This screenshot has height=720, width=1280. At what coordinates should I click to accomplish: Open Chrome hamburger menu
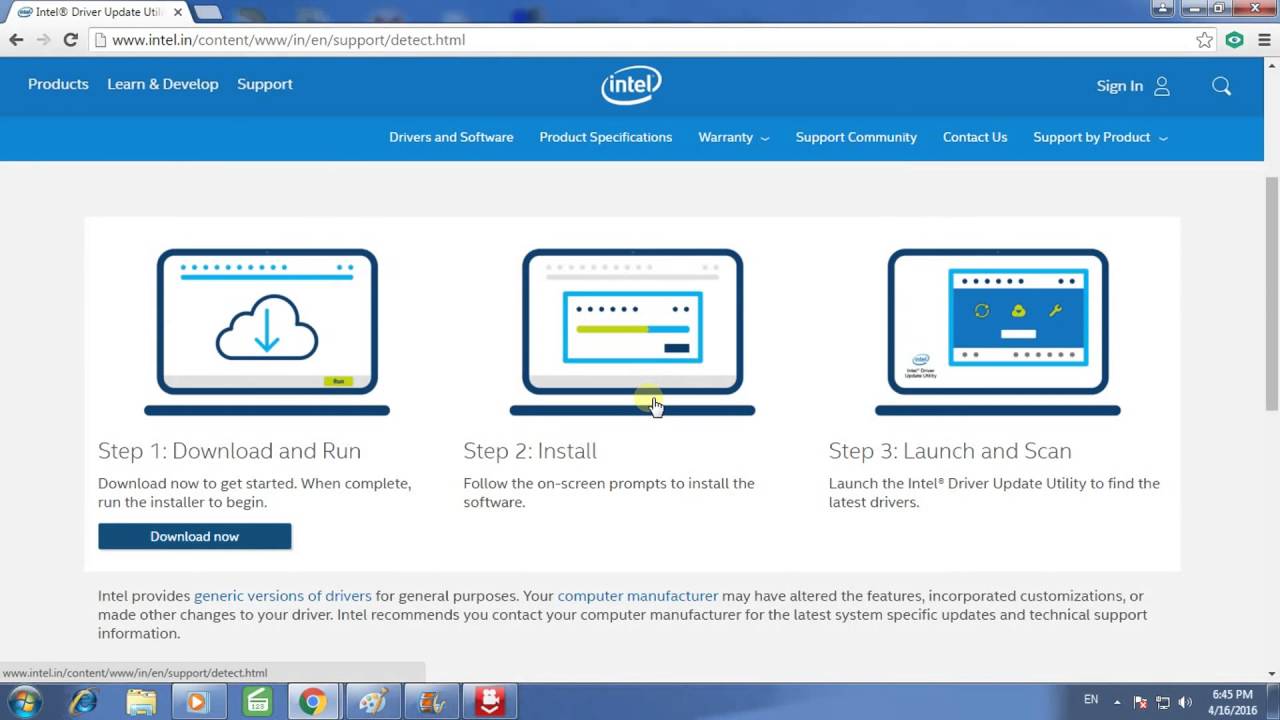(1263, 40)
